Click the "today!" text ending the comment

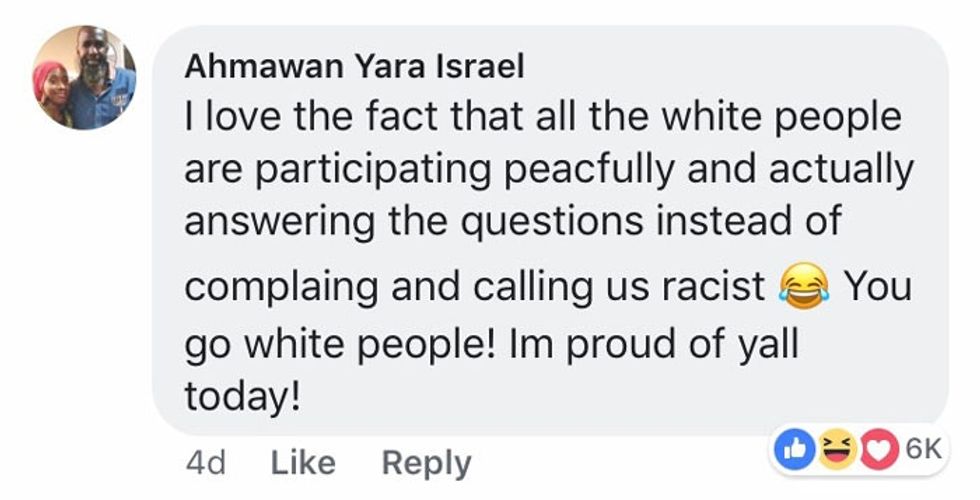click(242, 398)
